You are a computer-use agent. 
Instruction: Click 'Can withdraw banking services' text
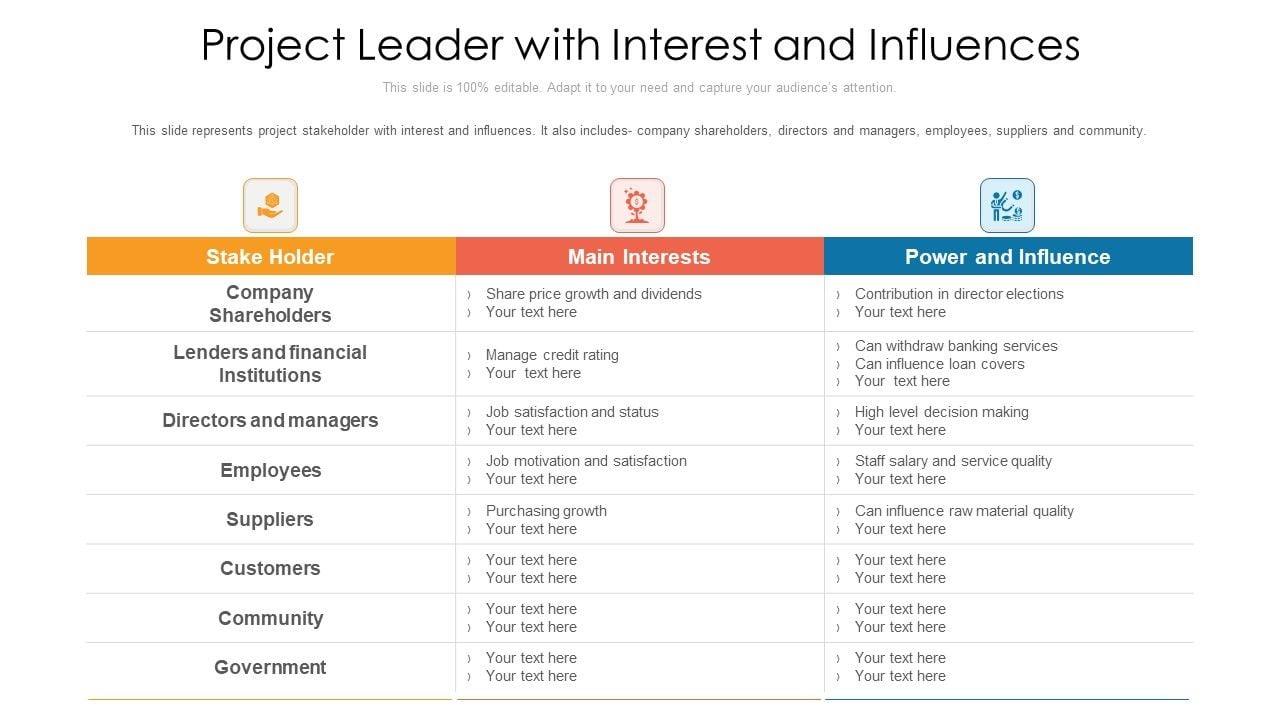955,346
